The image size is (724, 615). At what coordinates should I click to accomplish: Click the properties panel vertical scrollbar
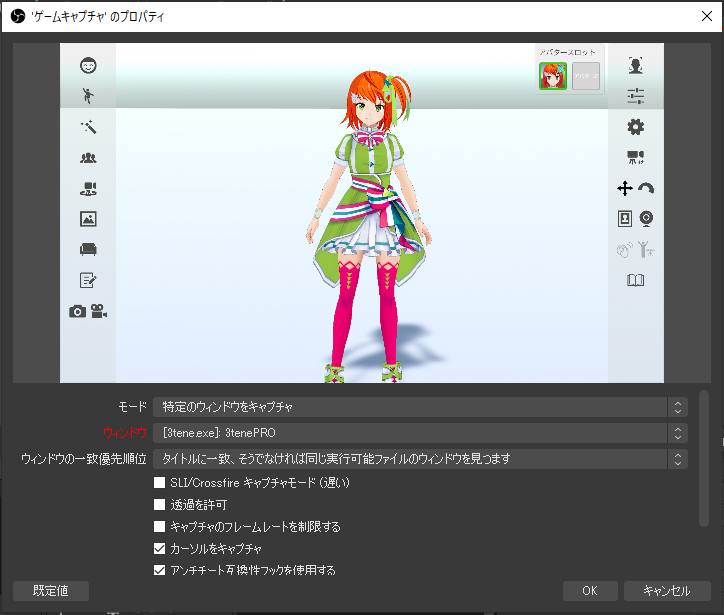pos(704,458)
